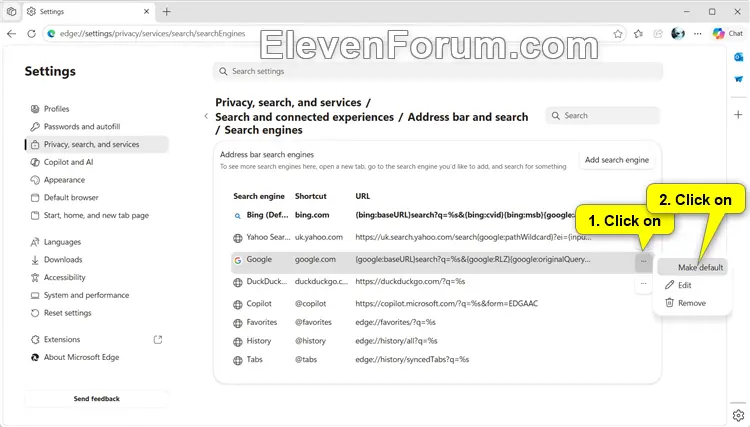Click the edge://favorites/?q=%s URL
Screen dimensions: 750x427
[x=395, y=322]
